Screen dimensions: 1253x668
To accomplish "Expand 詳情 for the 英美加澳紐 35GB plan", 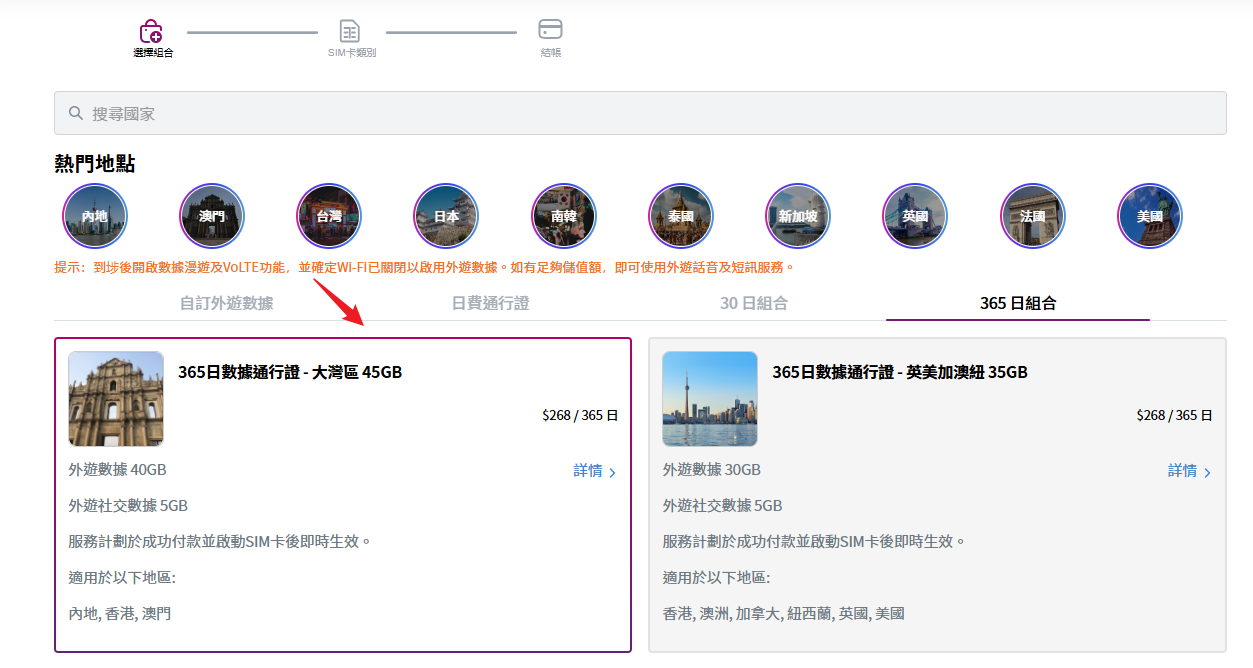I will pyautogui.click(x=1189, y=471).
